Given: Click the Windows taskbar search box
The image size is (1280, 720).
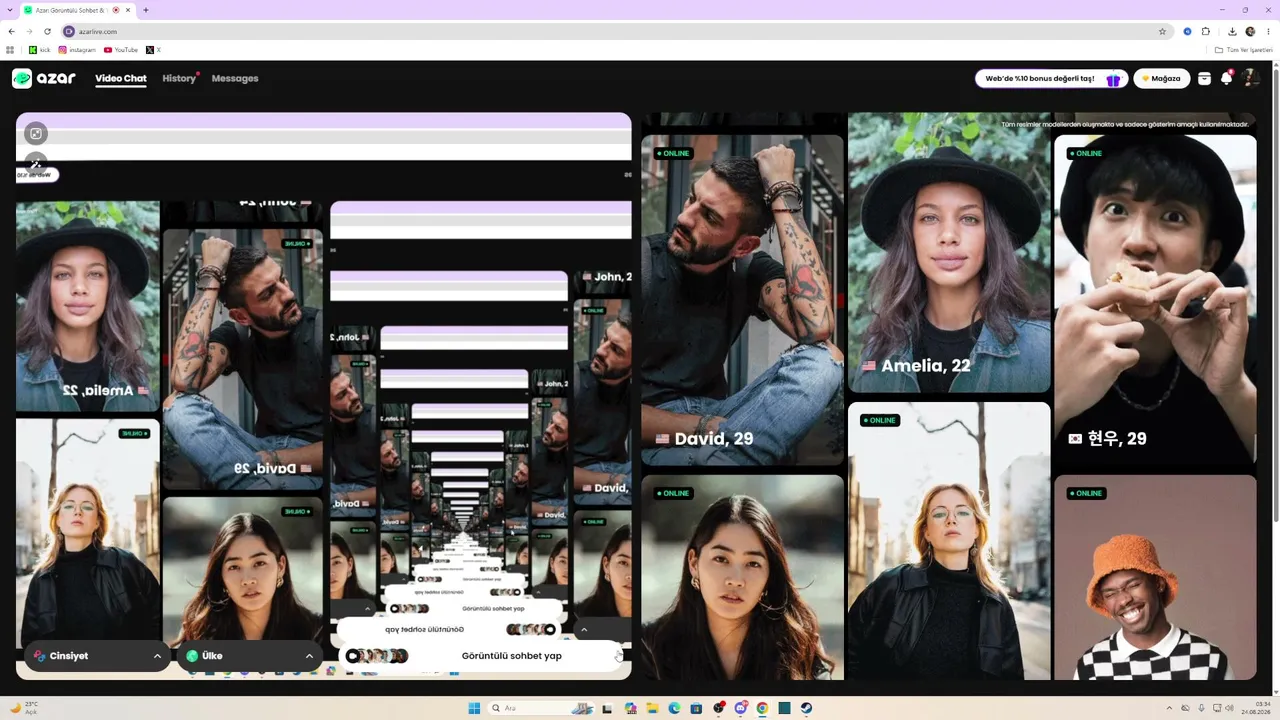Looking at the screenshot, I should tap(540, 708).
